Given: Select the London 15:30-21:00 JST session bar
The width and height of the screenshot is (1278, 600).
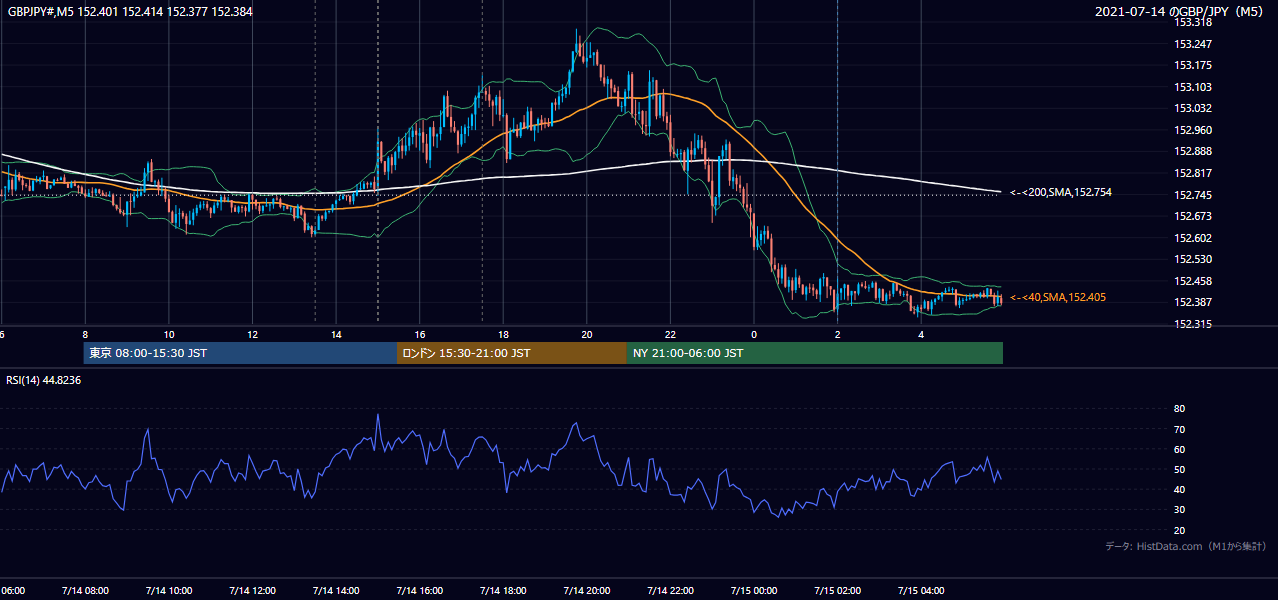Looking at the screenshot, I should click(x=511, y=353).
